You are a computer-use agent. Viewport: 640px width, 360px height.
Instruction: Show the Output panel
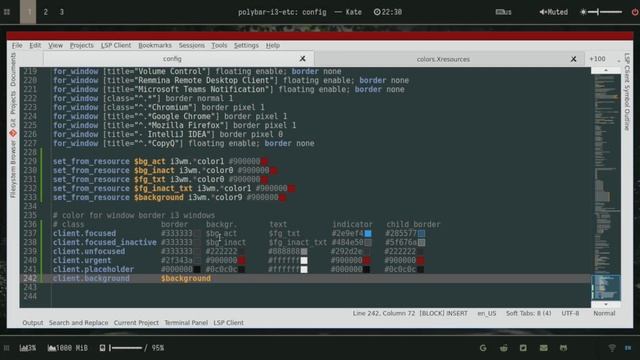pos(33,322)
